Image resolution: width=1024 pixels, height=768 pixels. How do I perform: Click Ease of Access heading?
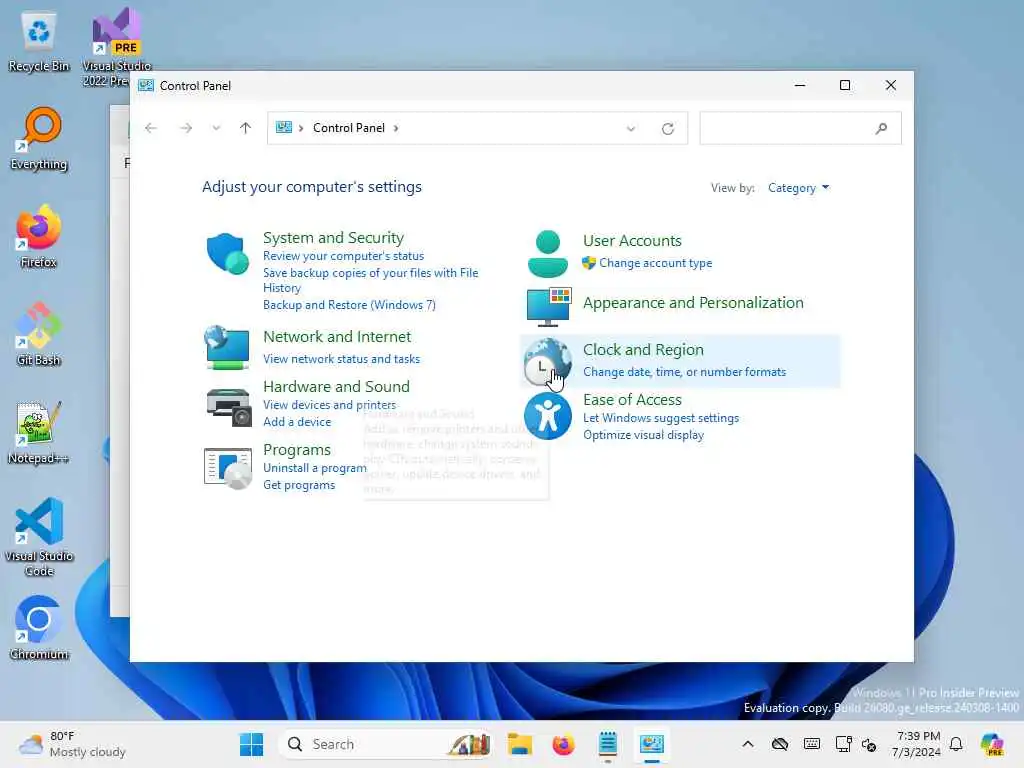tap(632, 400)
